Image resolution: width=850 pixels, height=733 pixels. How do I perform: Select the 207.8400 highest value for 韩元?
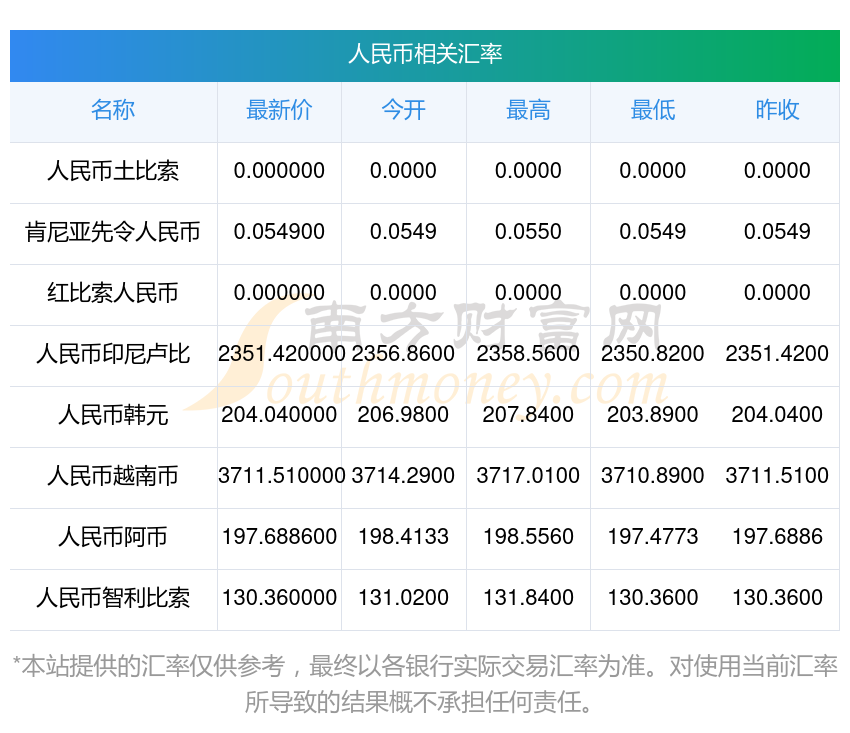pyautogui.click(x=528, y=415)
